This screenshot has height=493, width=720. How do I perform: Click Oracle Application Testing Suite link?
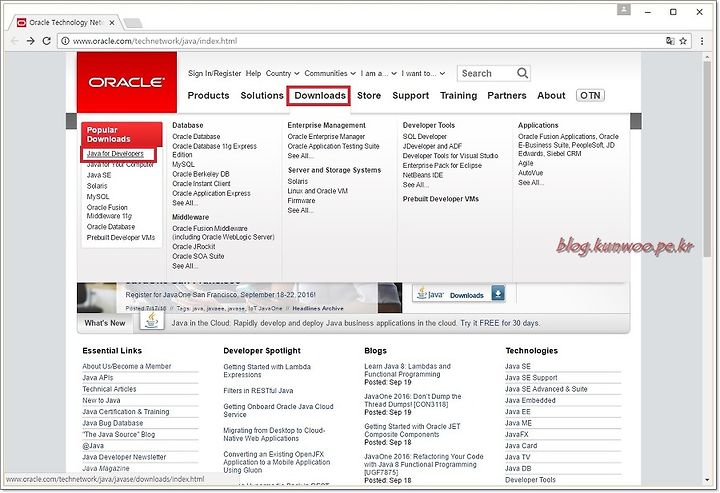coord(333,146)
